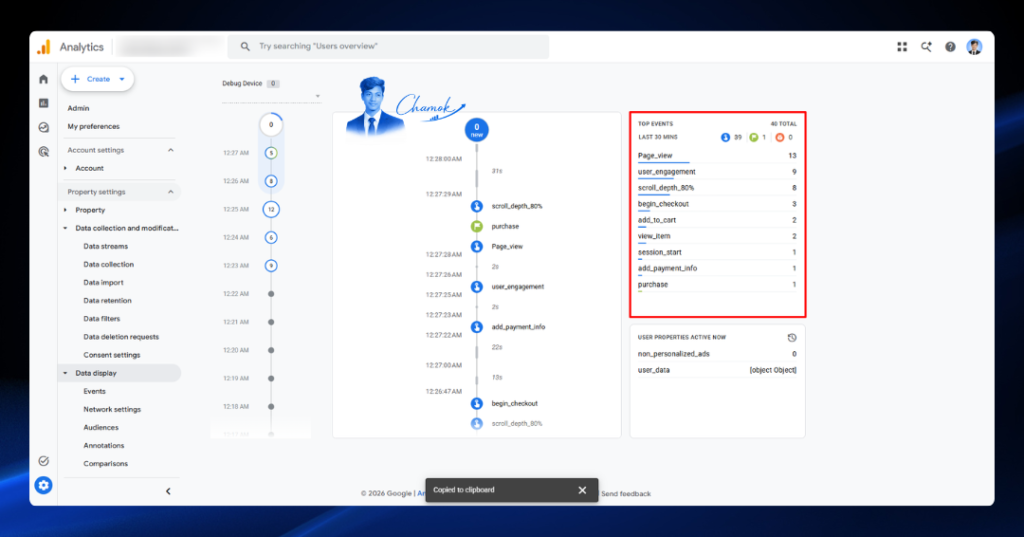Collapse the admin sidebar with arrow
Screen dimensions: 1024x537
click(x=168, y=491)
